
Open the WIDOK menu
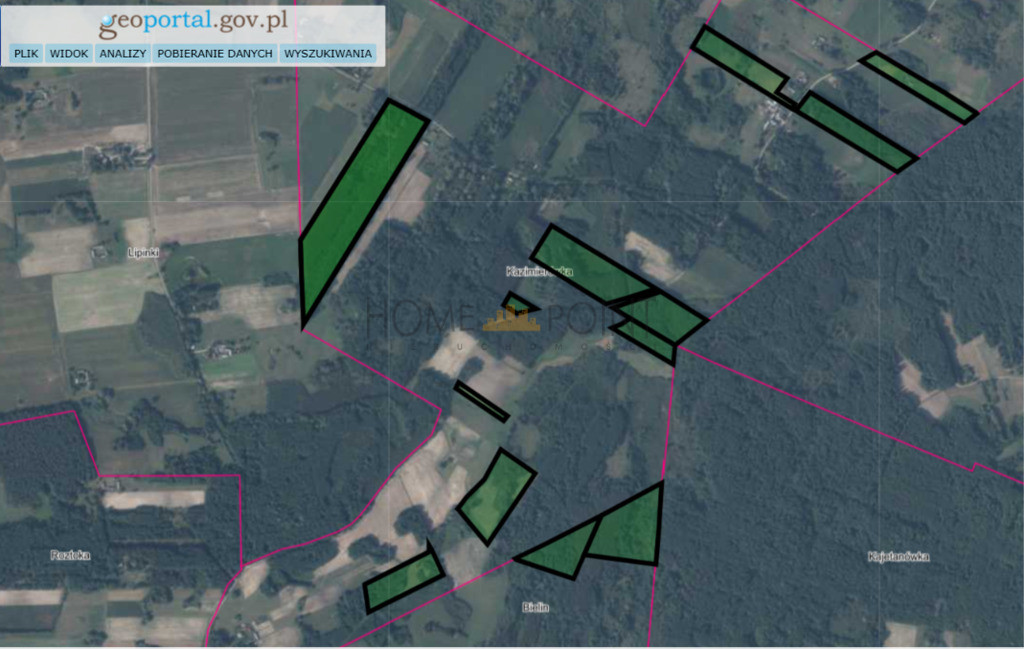(69, 54)
